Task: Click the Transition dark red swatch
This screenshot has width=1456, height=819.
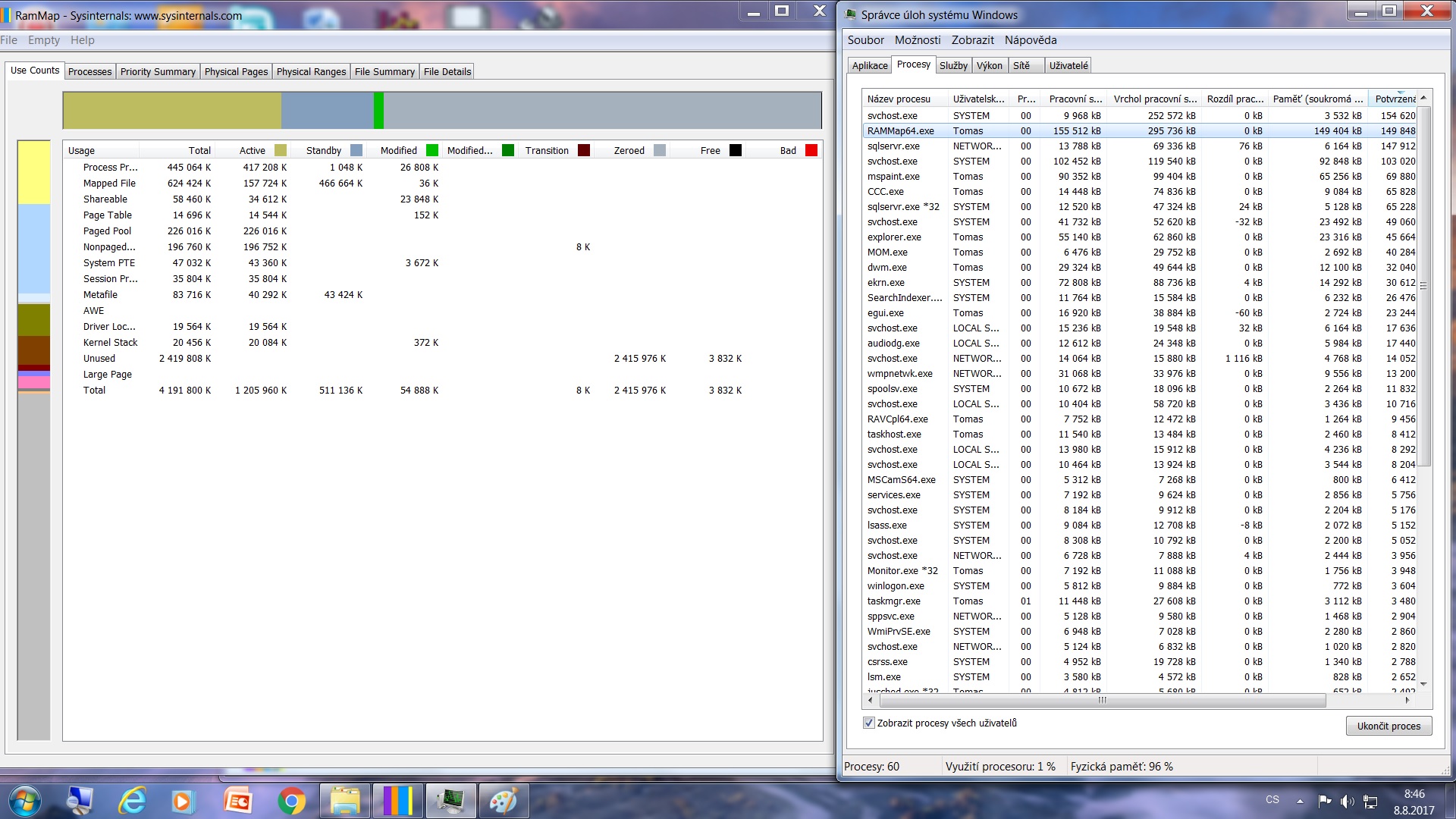Action: (x=584, y=150)
